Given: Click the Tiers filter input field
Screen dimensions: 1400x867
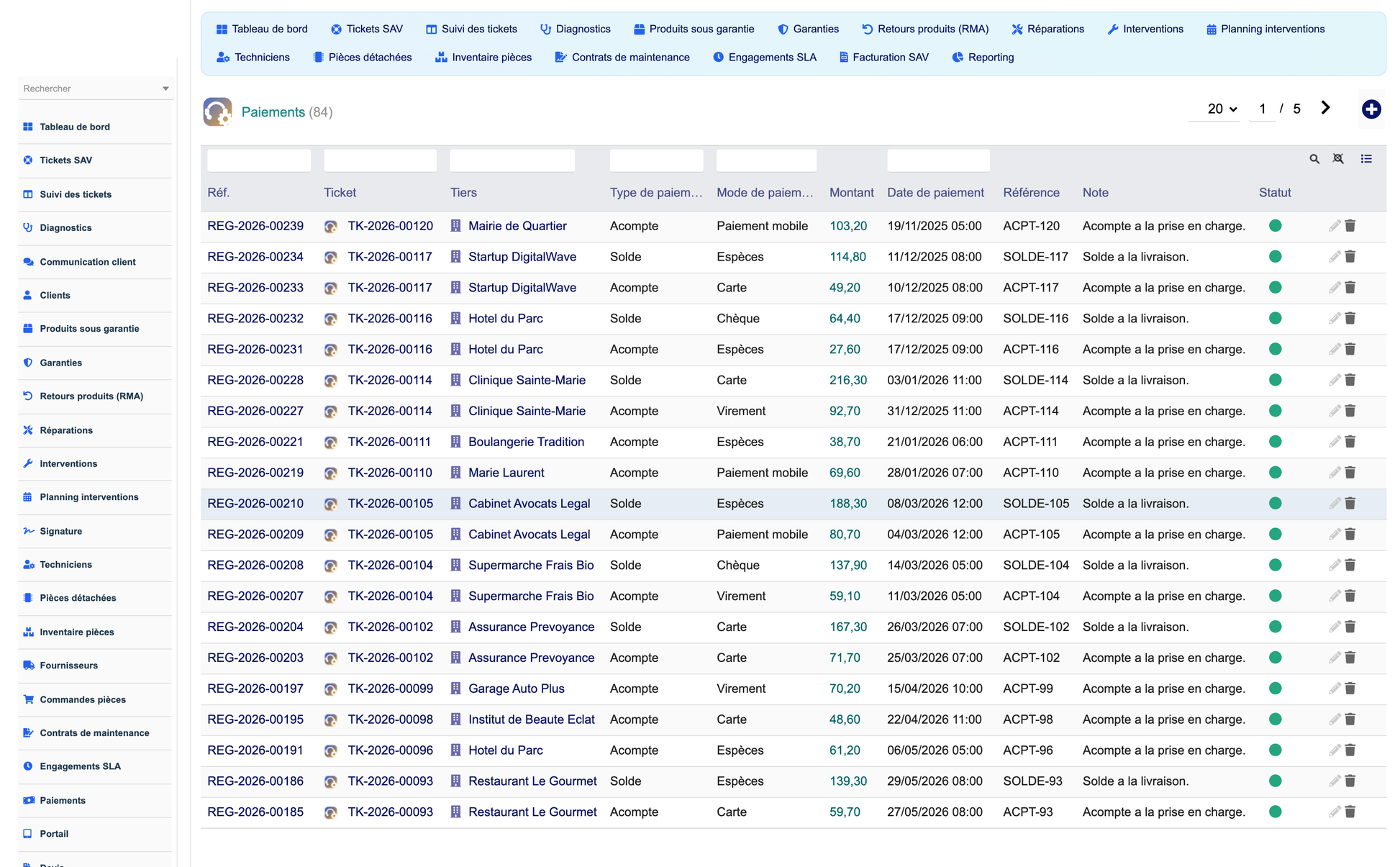Looking at the screenshot, I should (x=512, y=160).
